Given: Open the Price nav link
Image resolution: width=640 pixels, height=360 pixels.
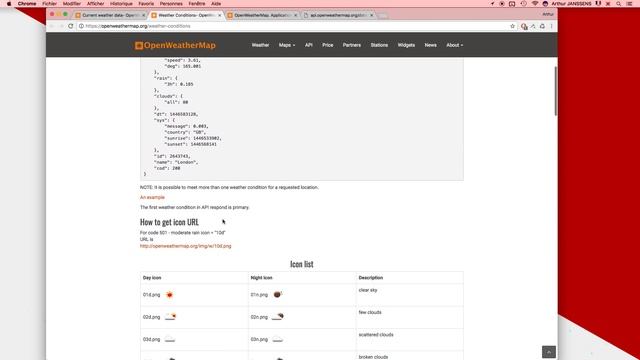Looking at the screenshot, I should tap(328, 45).
